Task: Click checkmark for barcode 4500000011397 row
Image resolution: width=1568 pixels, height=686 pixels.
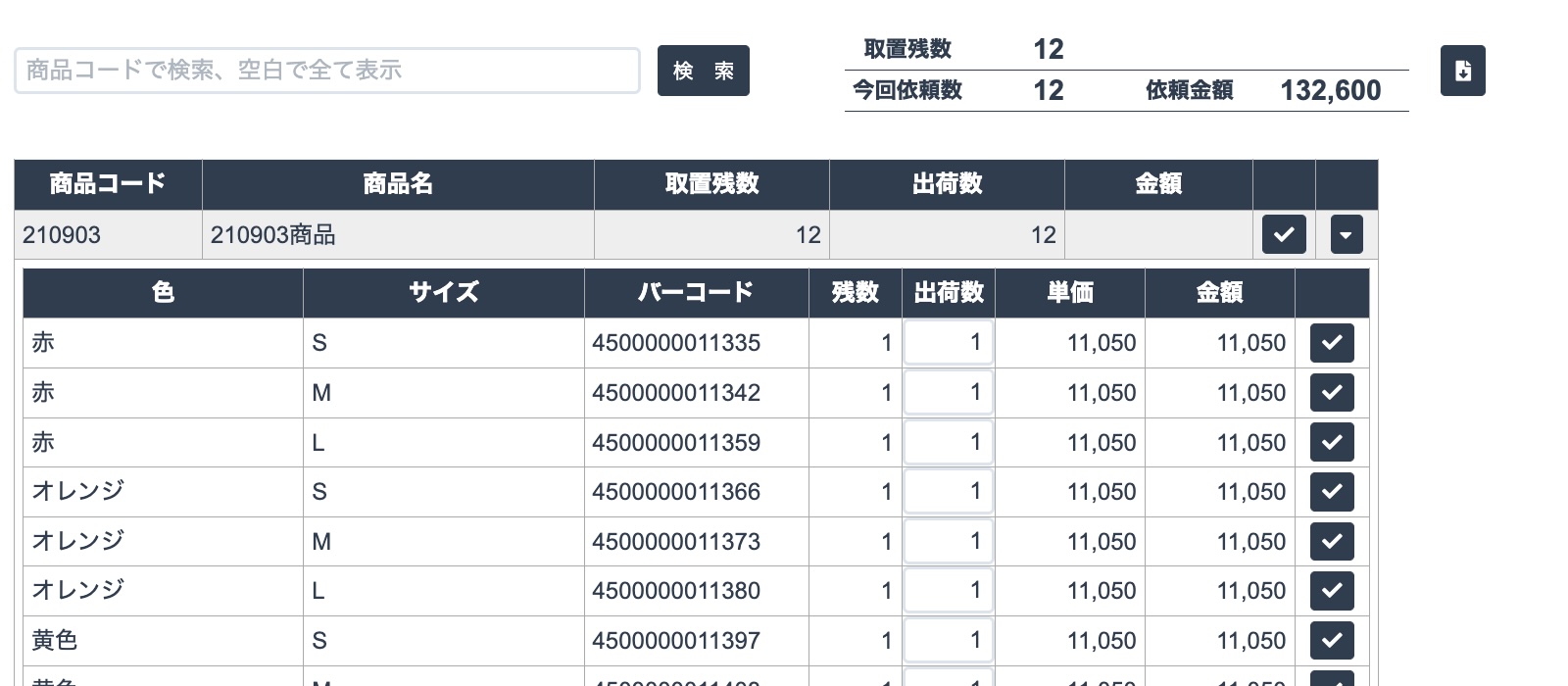Action: pos(1332,640)
